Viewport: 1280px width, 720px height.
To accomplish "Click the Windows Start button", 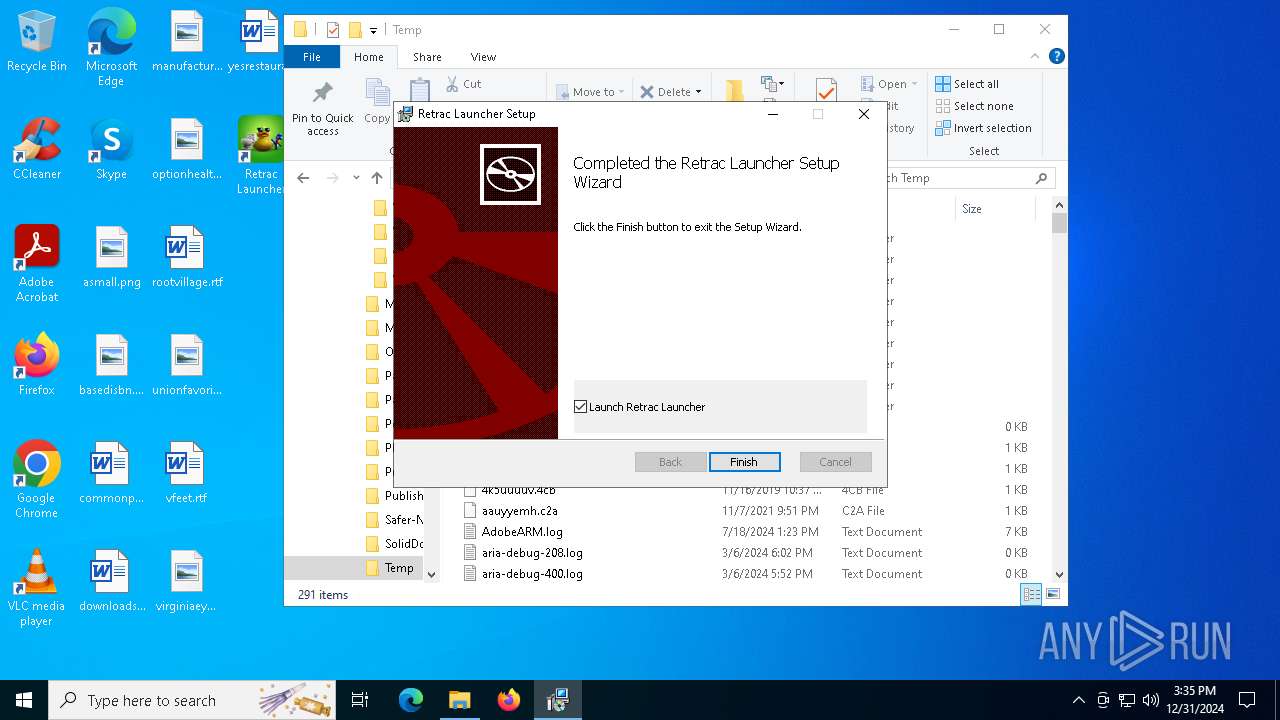I will pyautogui.click(x=24, y=700).
